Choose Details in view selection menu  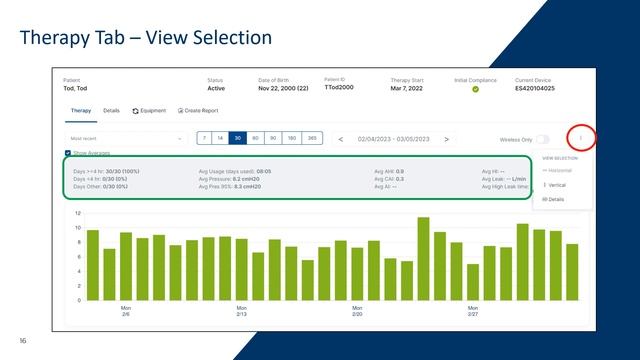[553, 199]
